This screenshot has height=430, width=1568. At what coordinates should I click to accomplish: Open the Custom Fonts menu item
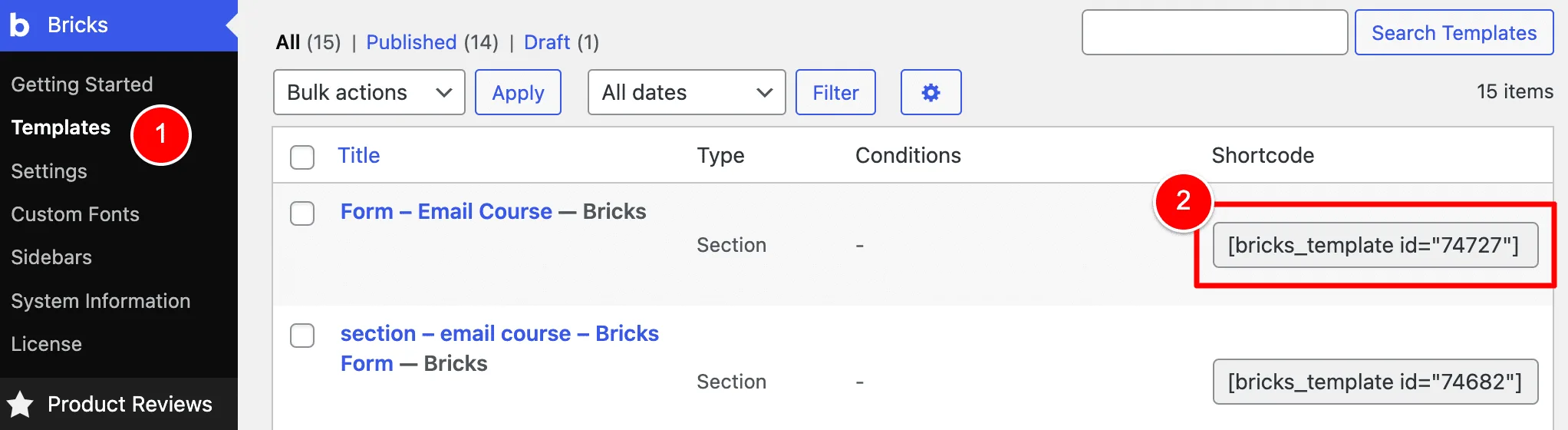click(x=75, y=214)
